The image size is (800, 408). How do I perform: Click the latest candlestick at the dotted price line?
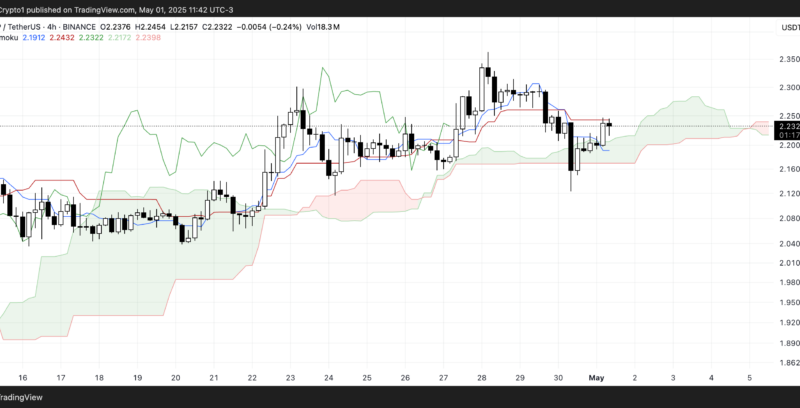click(x=610, y=125)
